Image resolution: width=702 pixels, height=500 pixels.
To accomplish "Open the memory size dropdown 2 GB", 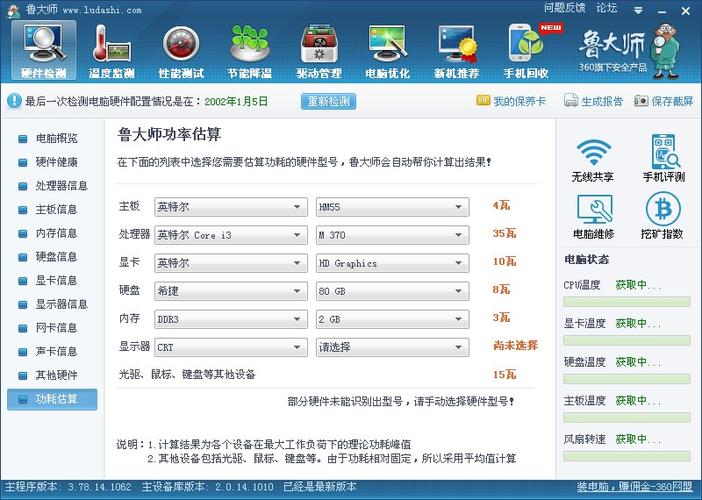I will (x=393, y=319).
